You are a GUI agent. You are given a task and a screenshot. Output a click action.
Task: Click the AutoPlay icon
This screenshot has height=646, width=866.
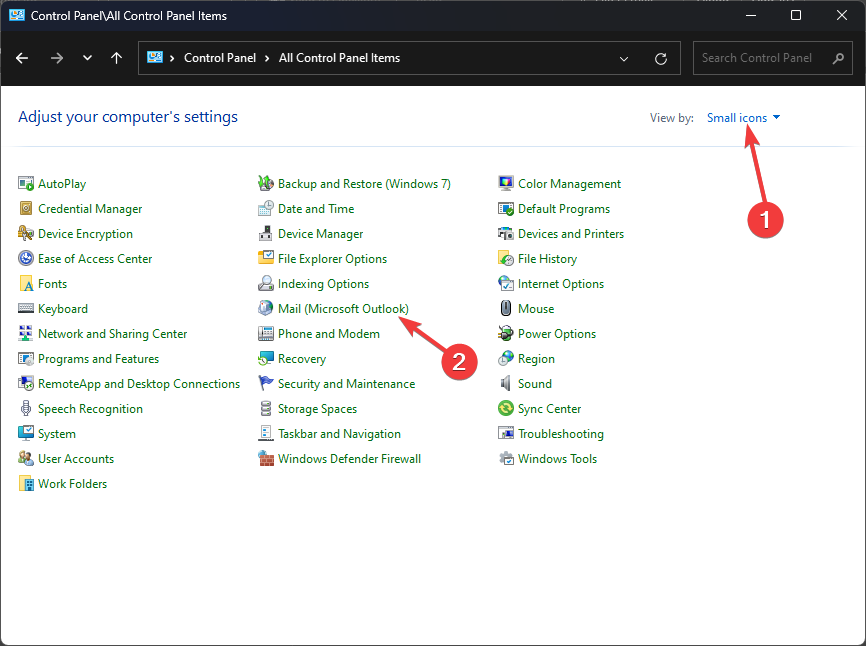click(x=26, y=183)
